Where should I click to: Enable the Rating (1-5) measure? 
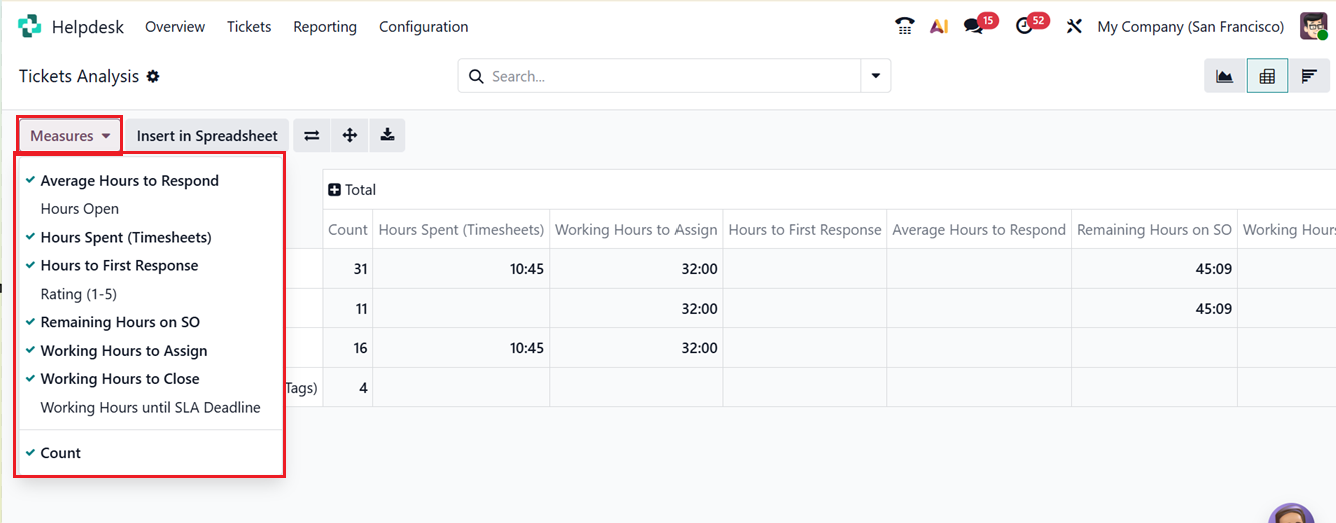point(79,294)
